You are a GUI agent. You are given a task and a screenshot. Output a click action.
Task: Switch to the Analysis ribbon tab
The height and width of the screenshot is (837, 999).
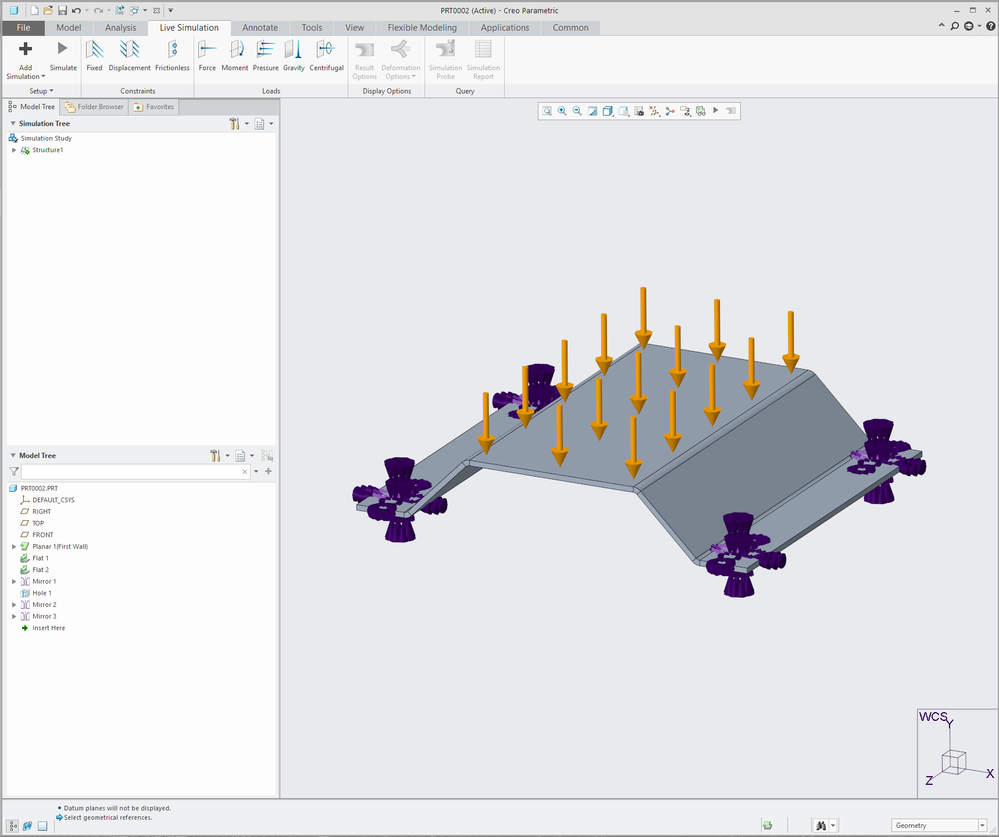[x=120, y=28]
